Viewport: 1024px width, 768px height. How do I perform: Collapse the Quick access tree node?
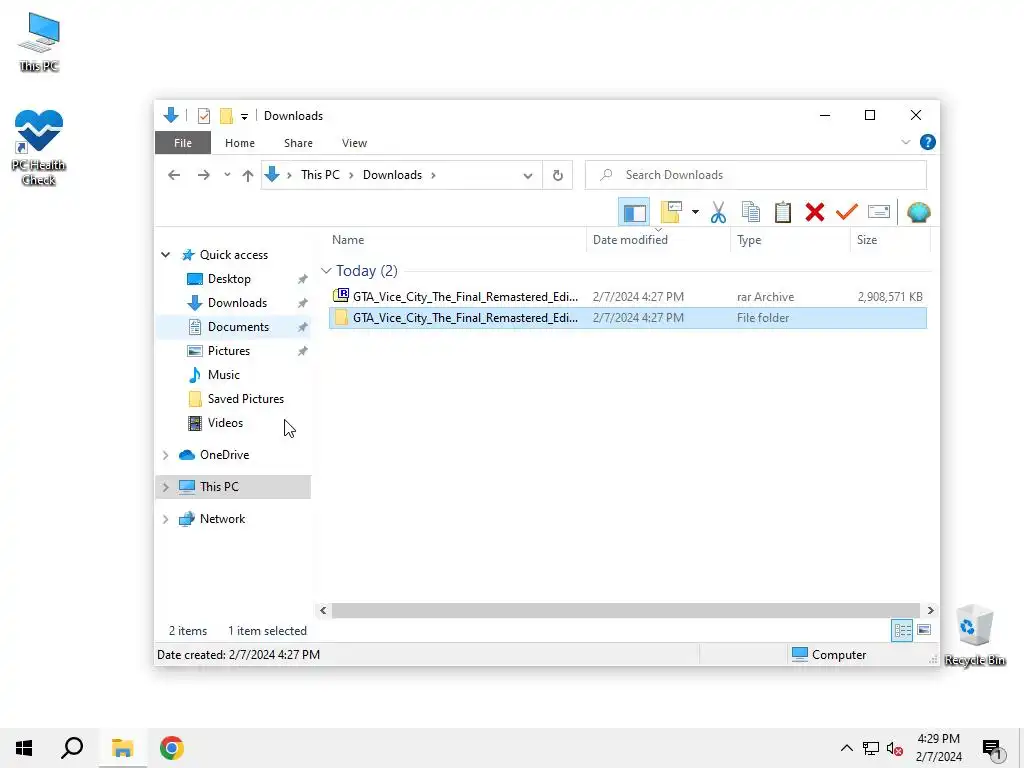[x=165, y=255]
